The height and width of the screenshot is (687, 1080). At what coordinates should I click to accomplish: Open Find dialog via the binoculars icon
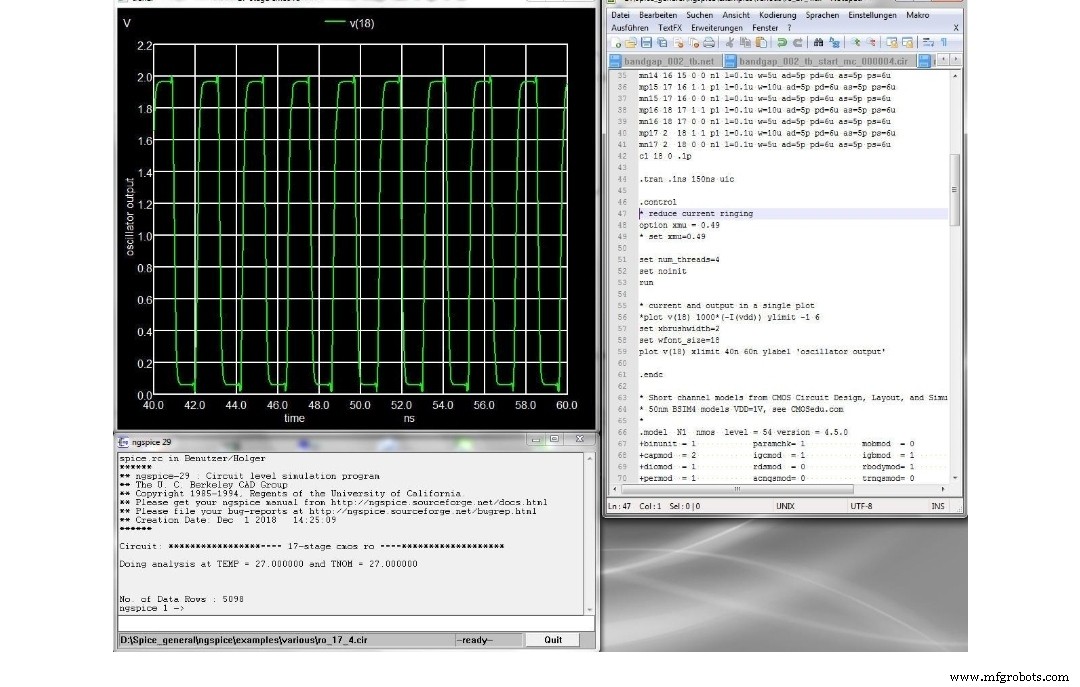click(x=819, y=43)
